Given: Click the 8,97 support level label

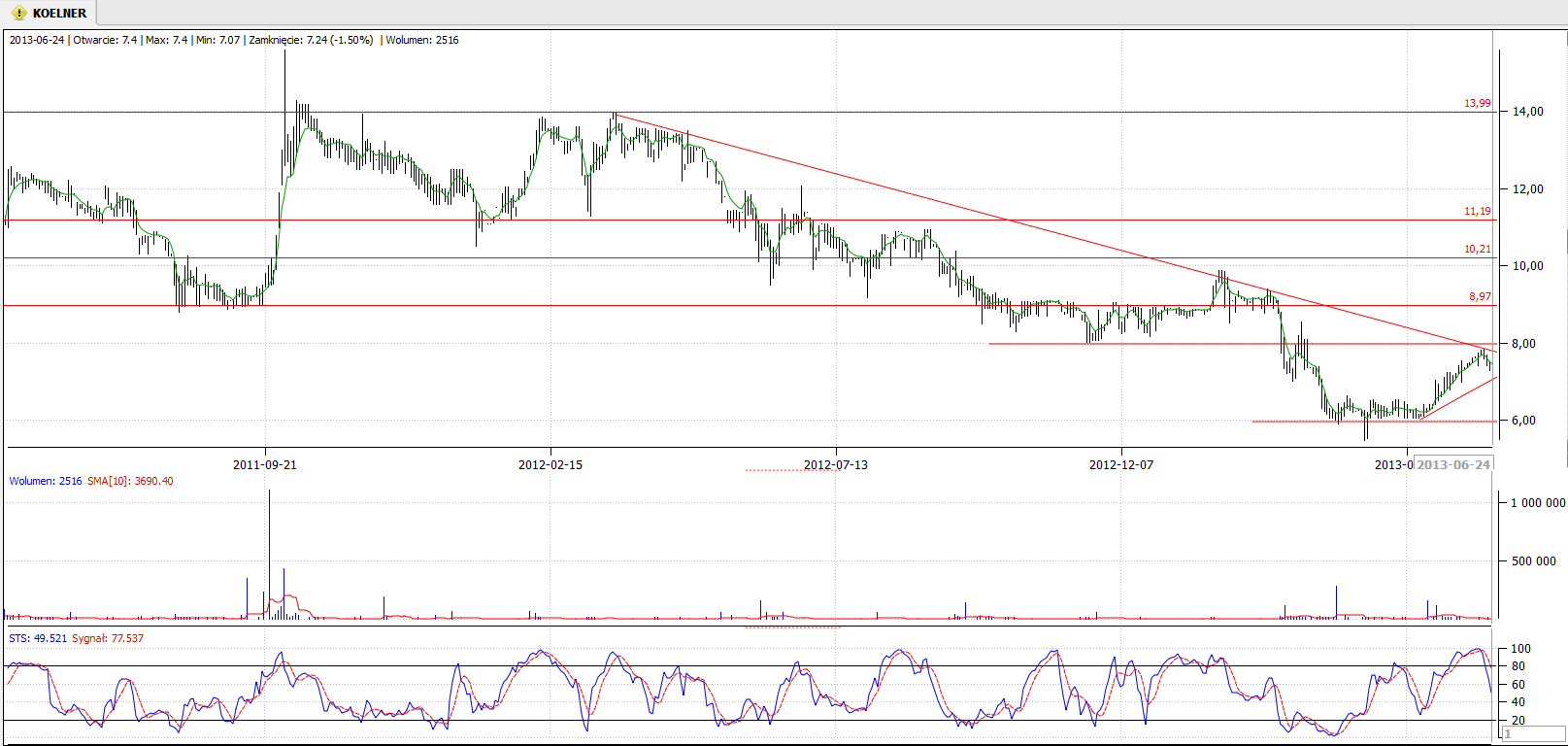Looking at the screenshot, I should tap(1480, 296).
